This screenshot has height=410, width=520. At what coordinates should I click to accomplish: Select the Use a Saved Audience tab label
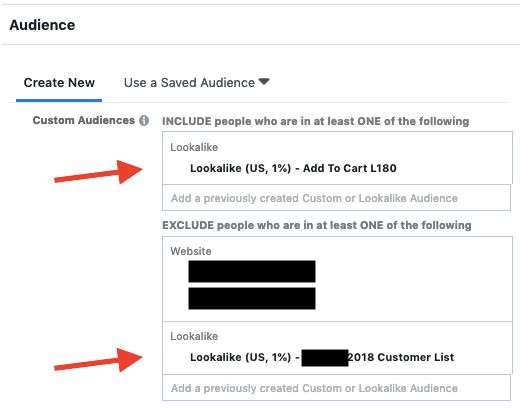pyautogui.click(x=189, y=83)
